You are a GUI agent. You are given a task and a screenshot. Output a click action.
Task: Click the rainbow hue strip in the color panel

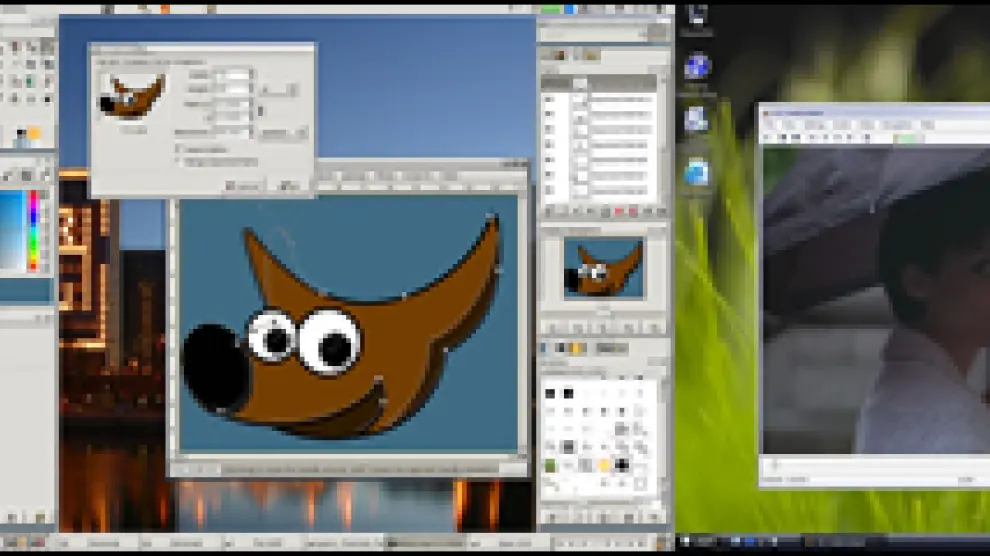tap(33, 230)
